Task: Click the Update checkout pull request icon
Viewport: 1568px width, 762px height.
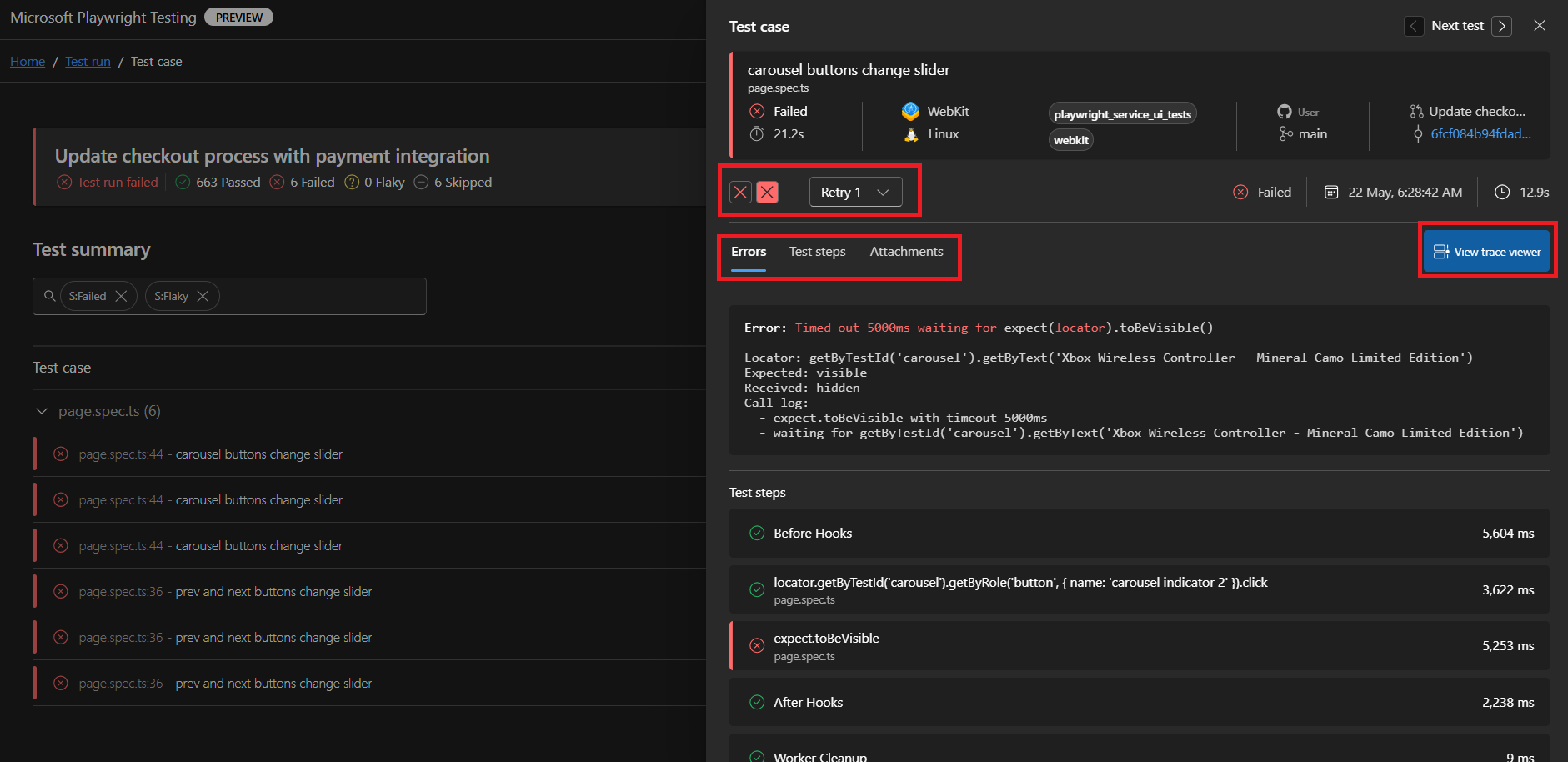Action: tap(1417, 111)
